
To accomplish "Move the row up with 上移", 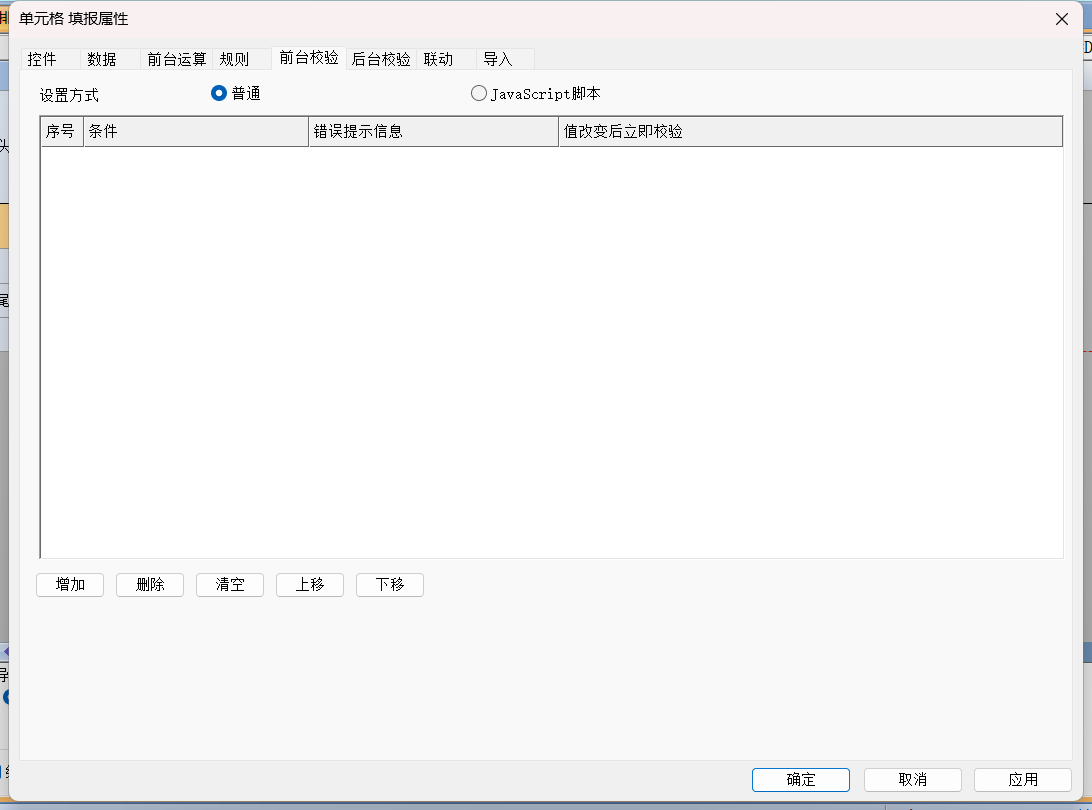I will coord(310,585).
